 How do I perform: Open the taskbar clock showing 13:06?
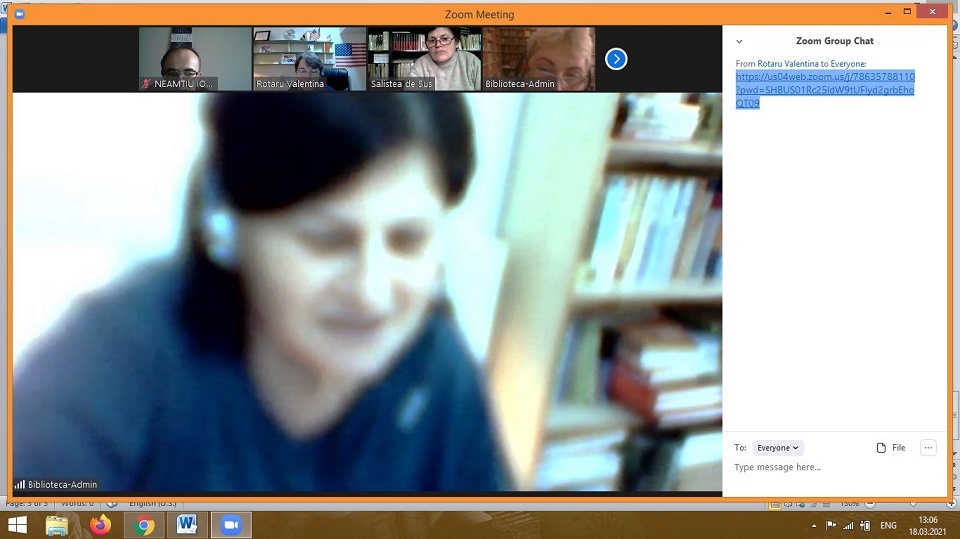point(929,525)
